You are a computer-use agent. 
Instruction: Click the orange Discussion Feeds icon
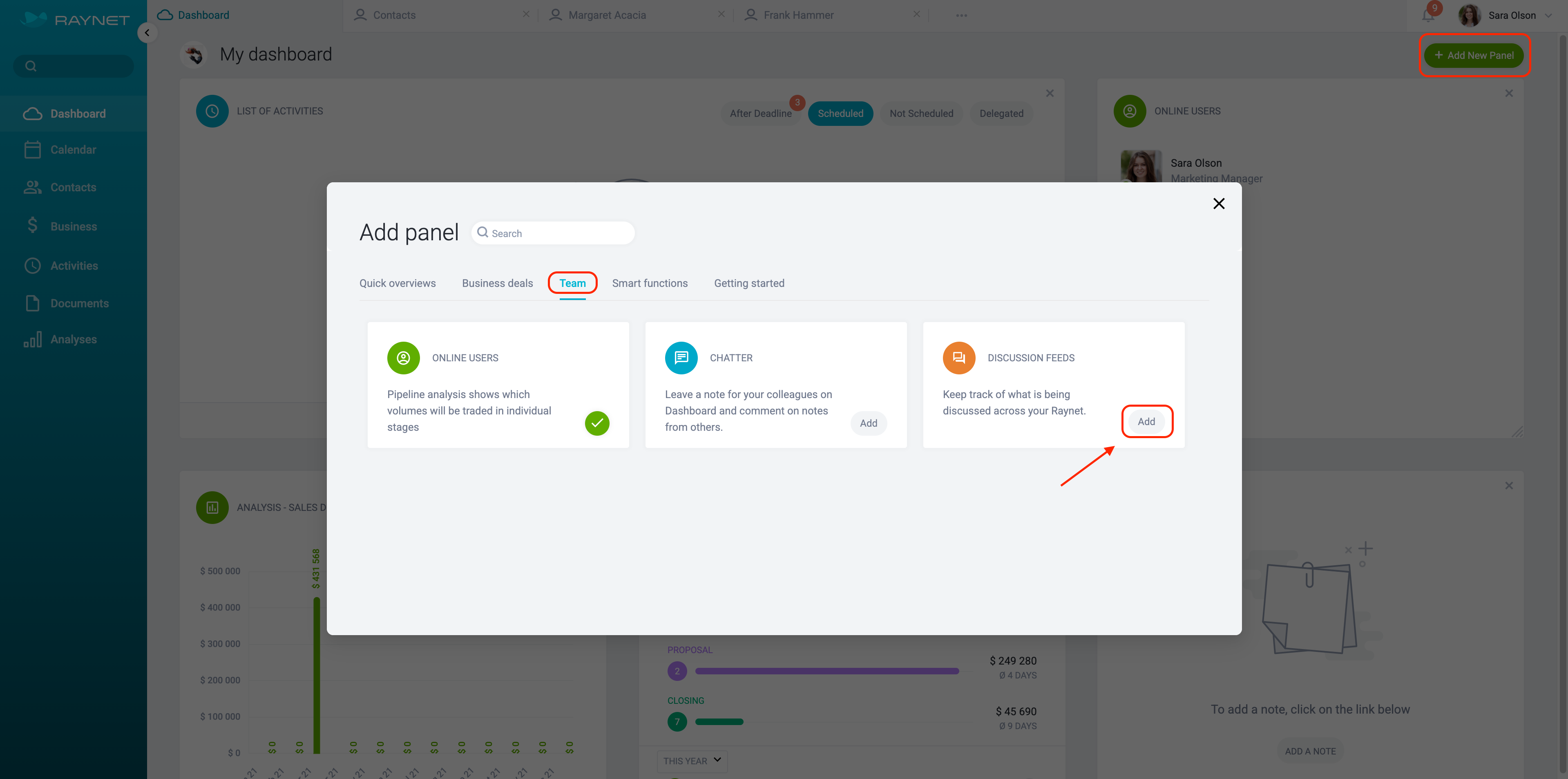click(x=959, y=358)
